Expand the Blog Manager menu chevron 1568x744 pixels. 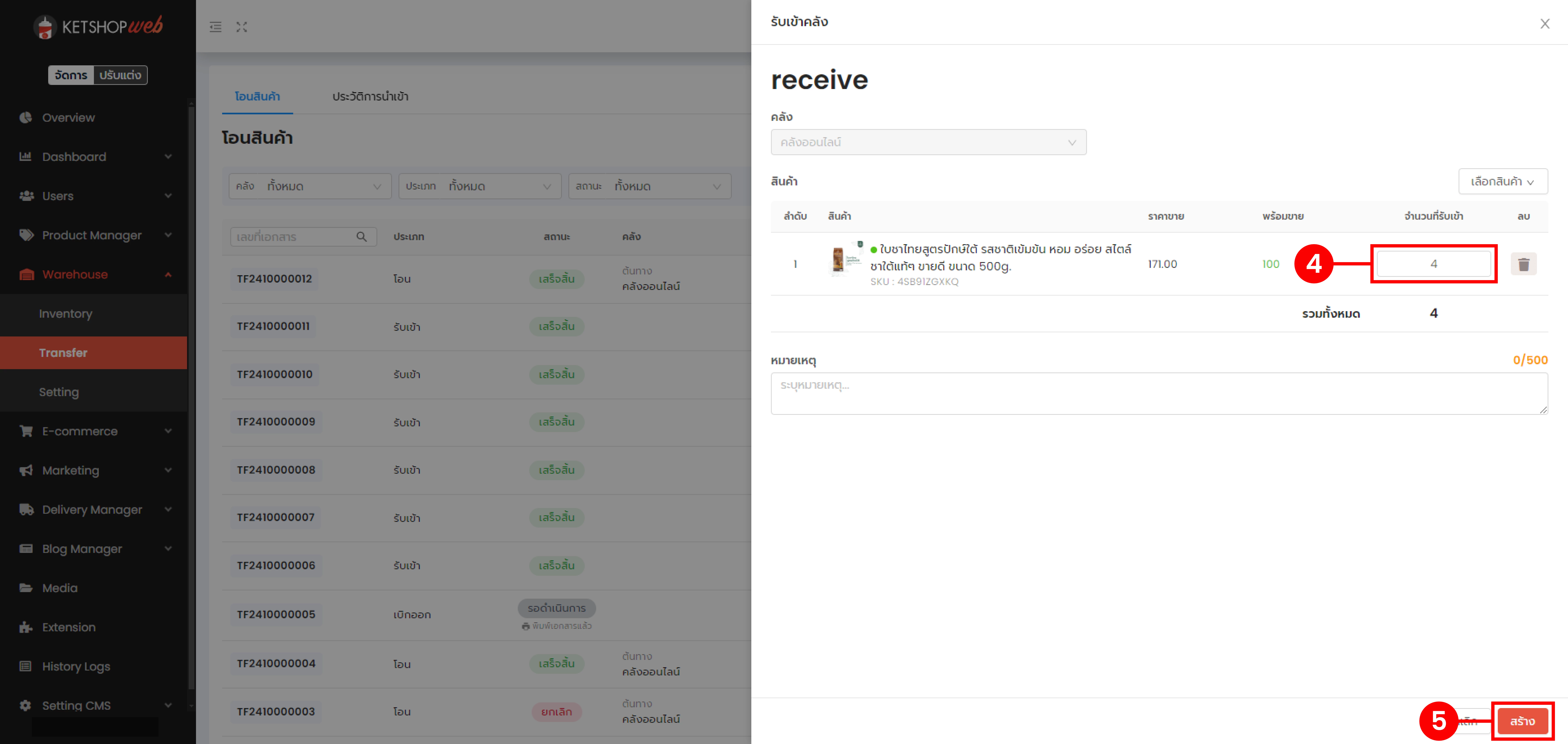tap(168, 549)
